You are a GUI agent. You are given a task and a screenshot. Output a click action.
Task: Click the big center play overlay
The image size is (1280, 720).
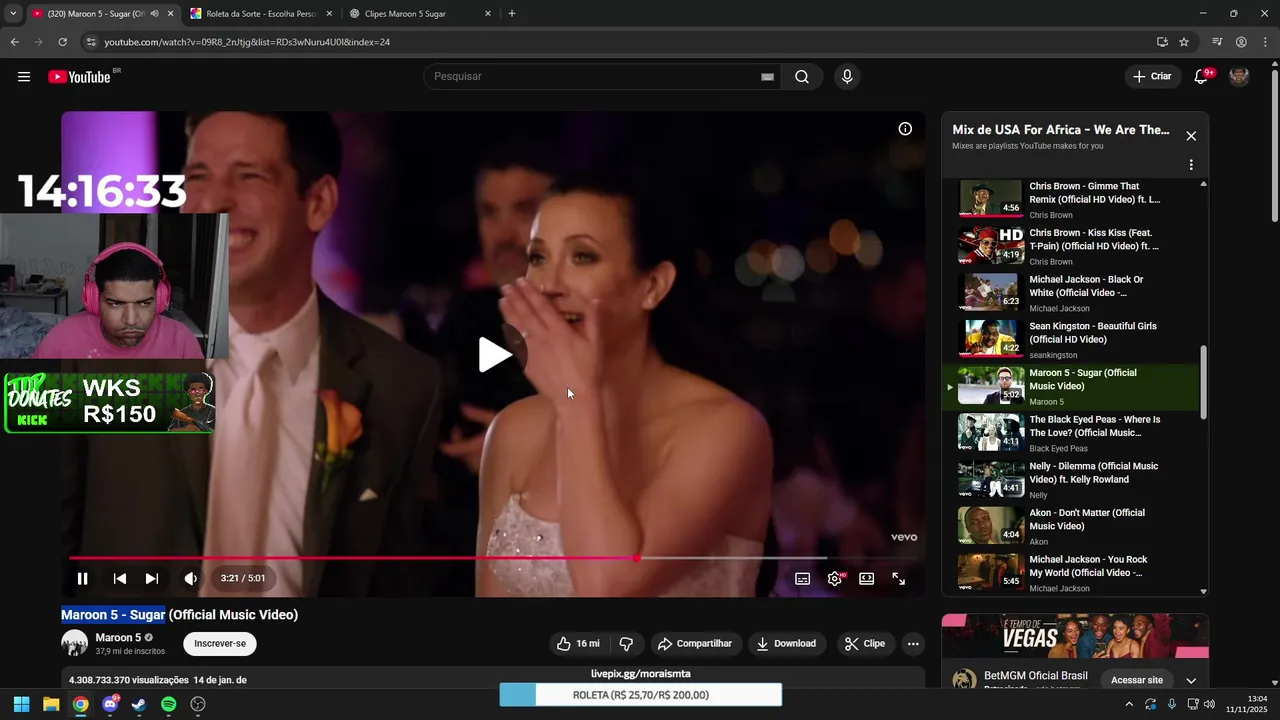(494, 354)
